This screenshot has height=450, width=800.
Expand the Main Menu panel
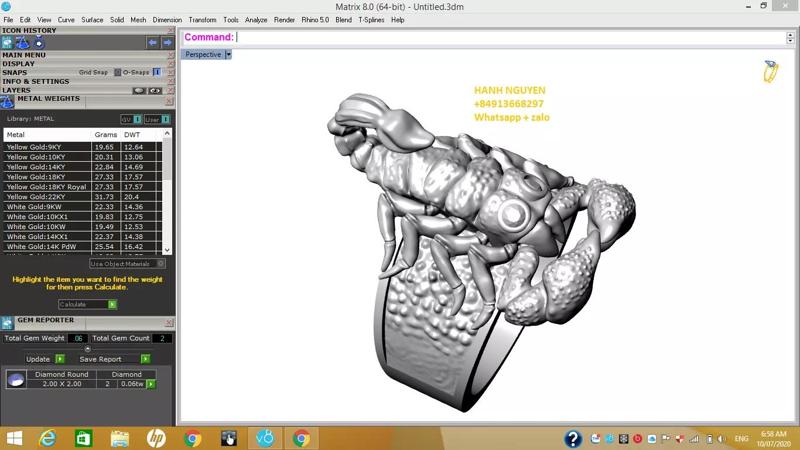coord(24,55)
